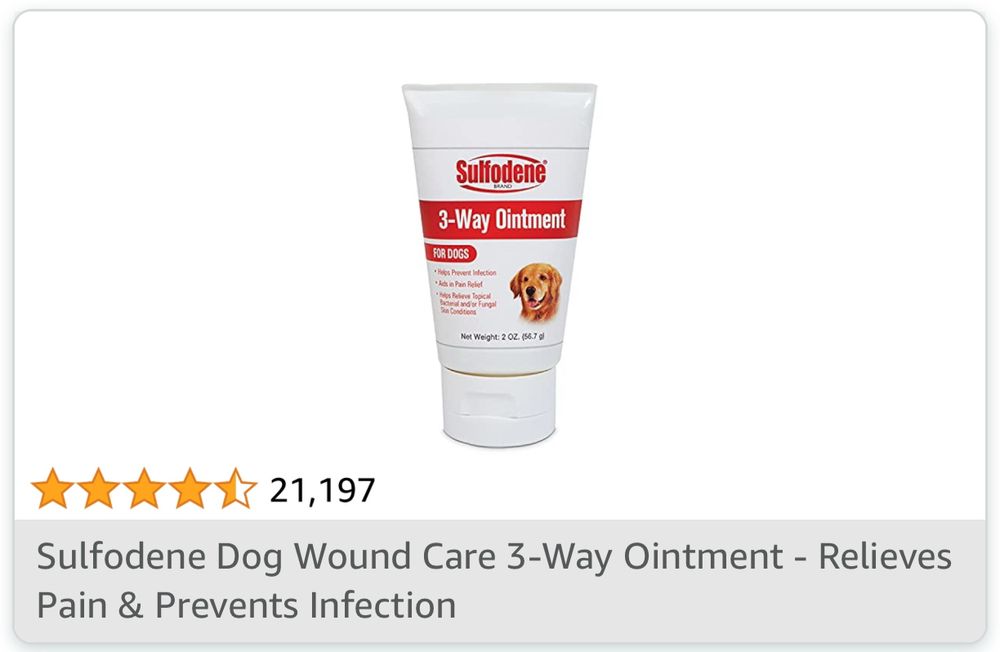The image size is (1000, 652).
Task: Click the word 'Ointment' in the gray title bar
Action: click(703, 556)
